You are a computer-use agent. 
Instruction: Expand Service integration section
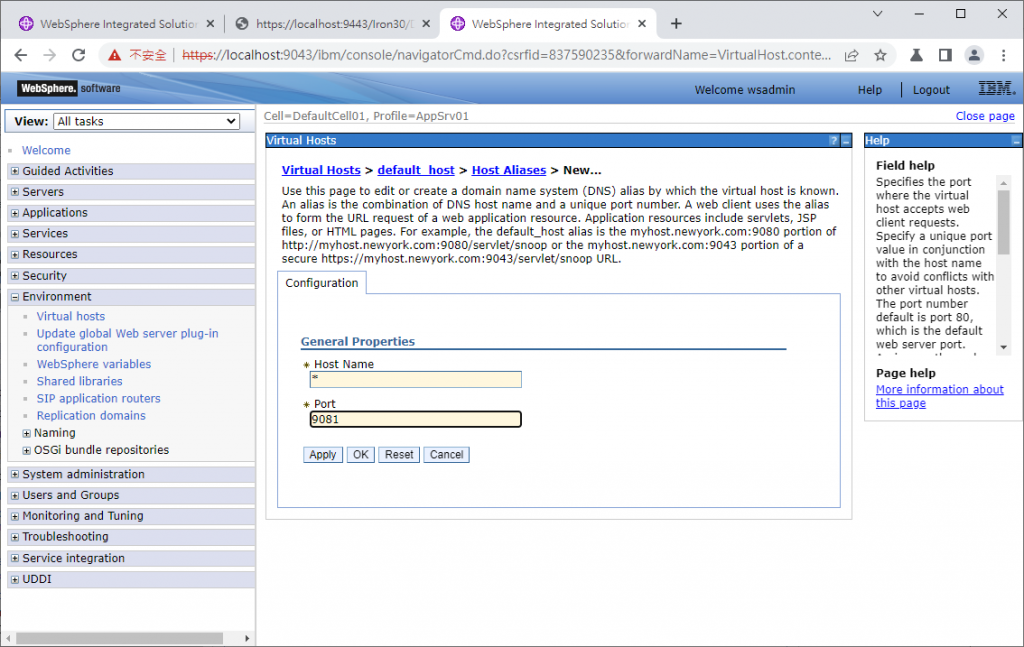tap(15, 558)
